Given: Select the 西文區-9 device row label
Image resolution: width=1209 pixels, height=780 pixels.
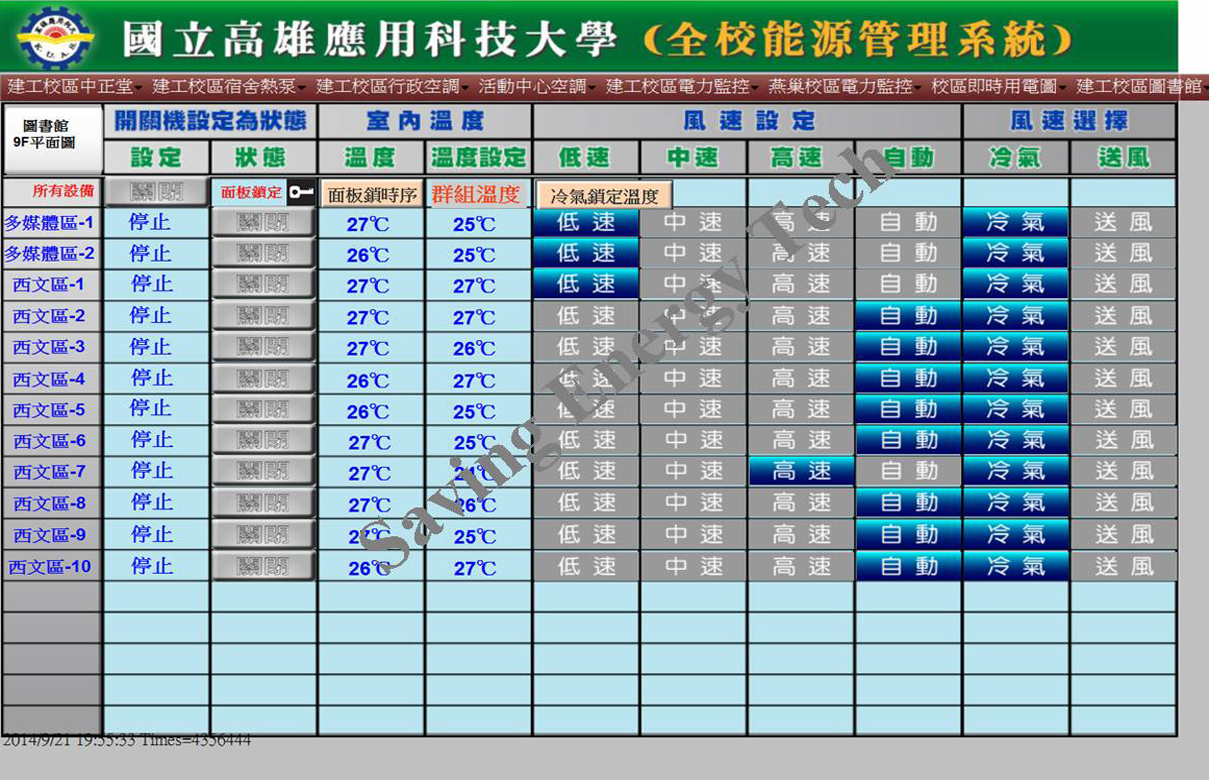Looking at the screenshot, I should coord(50,535).
